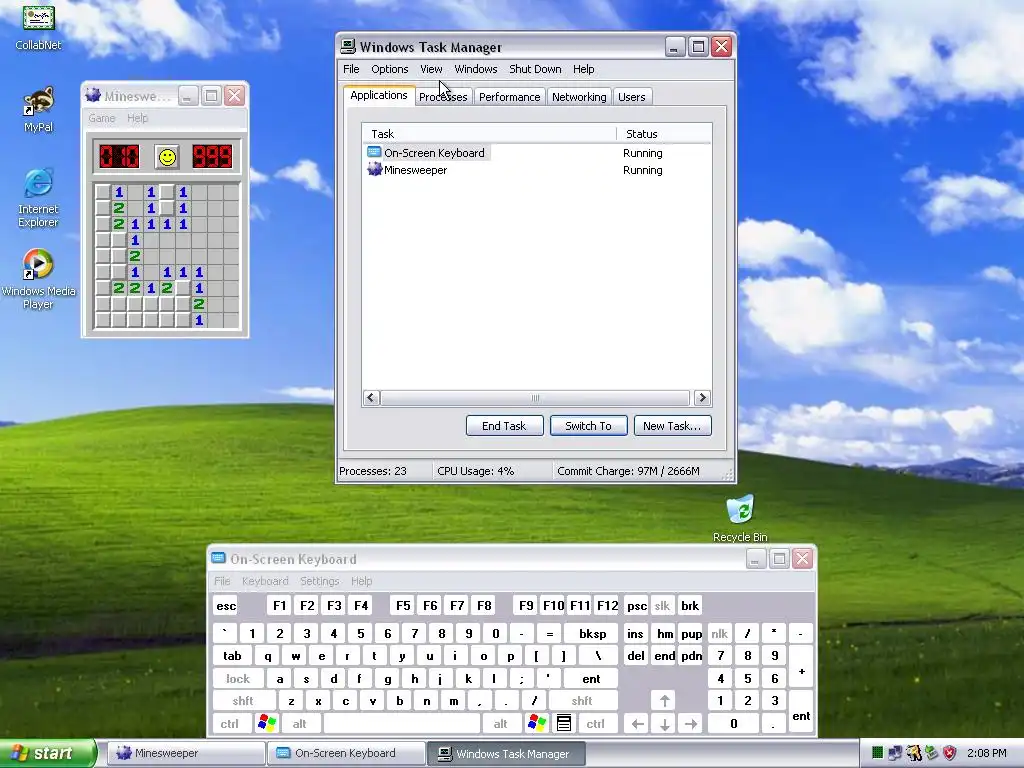Click the Minesweeper window title icon
1024x768 pixels.
click(93, 95)
